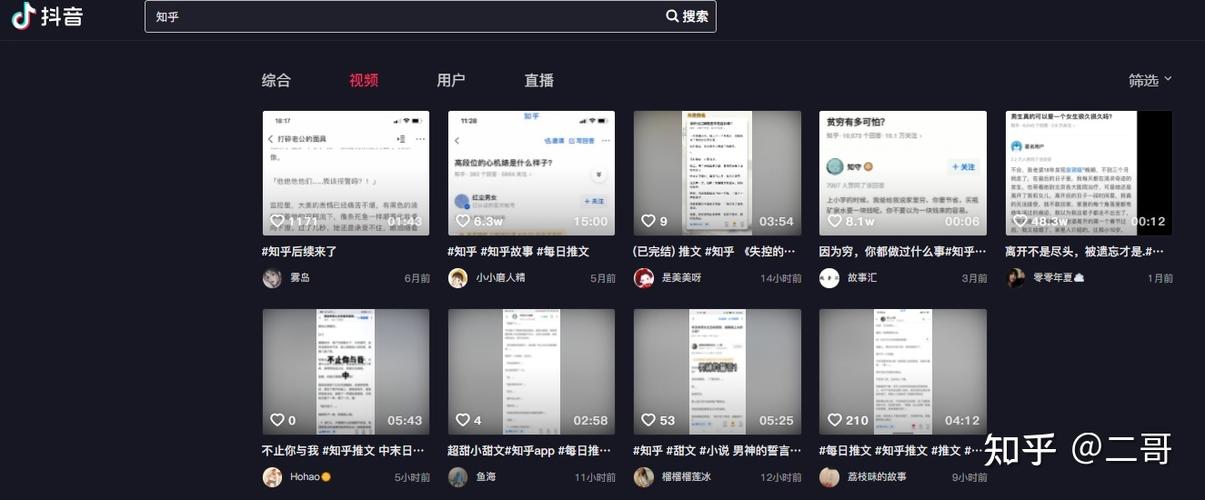Open the video thumbnail with duration 15:00
The width and height of the screenshot is (1205, 500).
tap(531, 173)
